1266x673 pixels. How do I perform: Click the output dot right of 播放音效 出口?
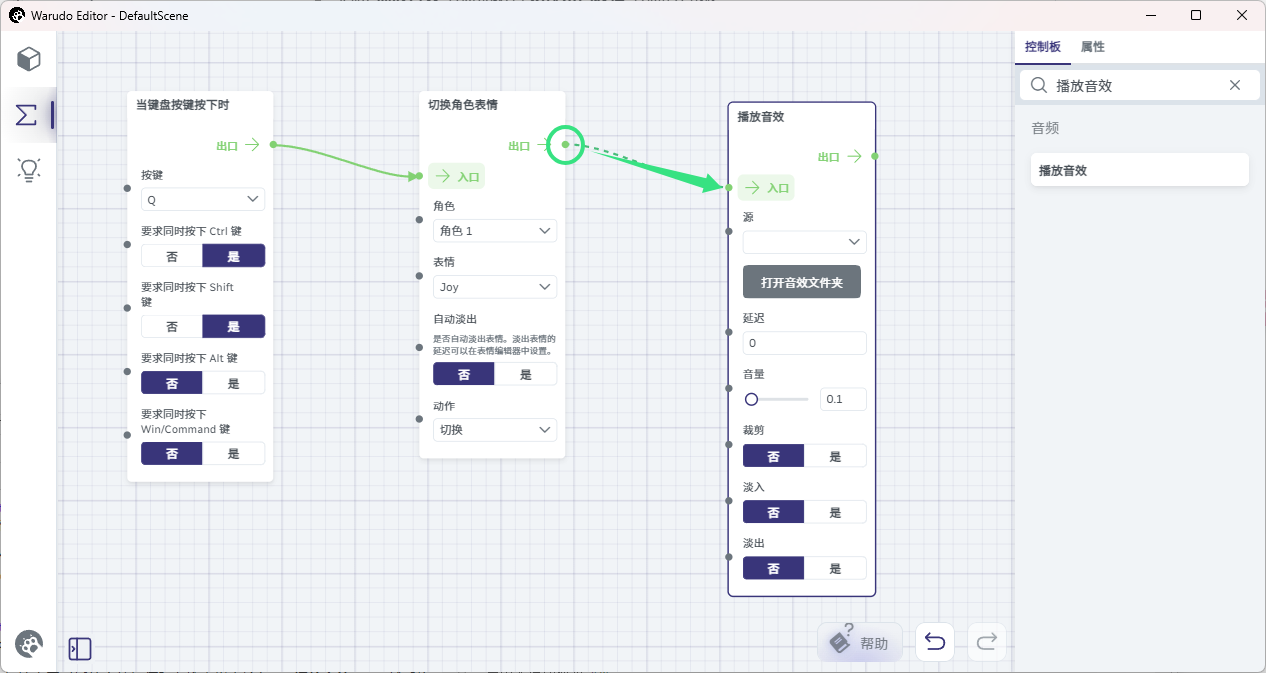point(875,156)
